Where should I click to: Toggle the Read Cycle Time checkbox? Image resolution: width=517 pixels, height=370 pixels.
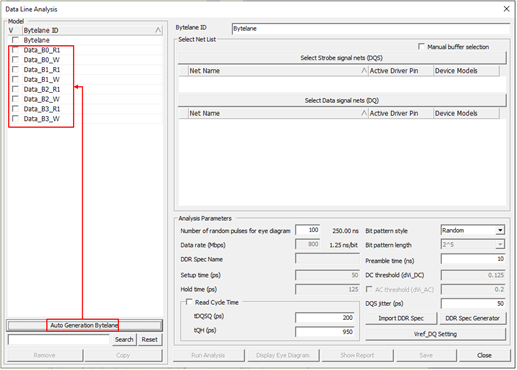tap(189, 302)
